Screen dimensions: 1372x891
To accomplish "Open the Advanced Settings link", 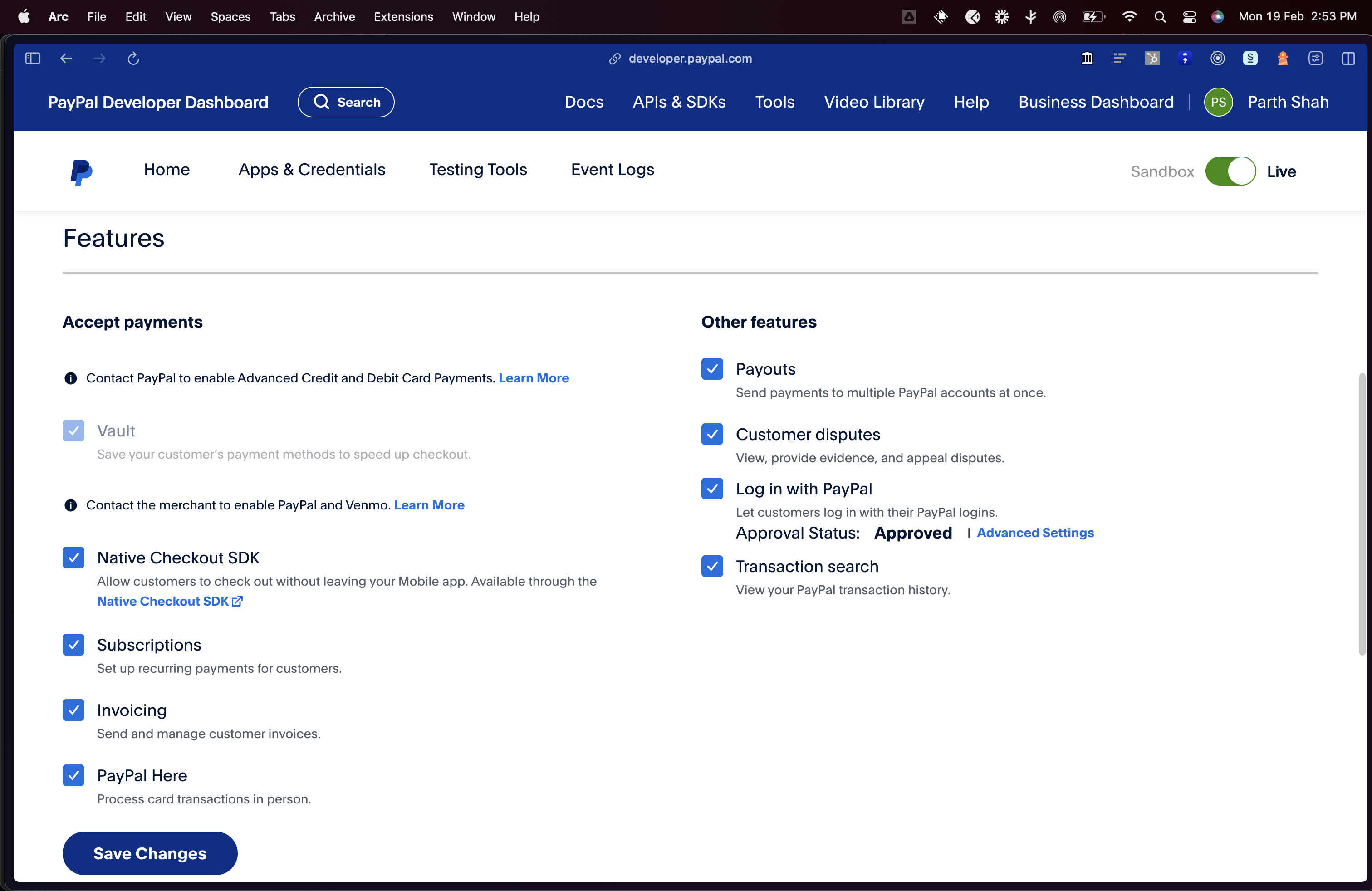I will click(x=1035, y=533).
